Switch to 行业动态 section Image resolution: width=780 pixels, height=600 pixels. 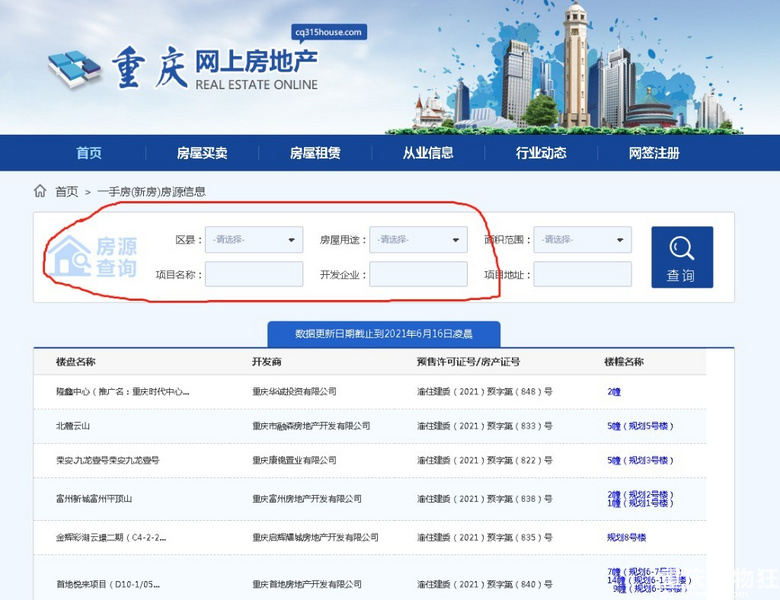(x=541, y=153)
